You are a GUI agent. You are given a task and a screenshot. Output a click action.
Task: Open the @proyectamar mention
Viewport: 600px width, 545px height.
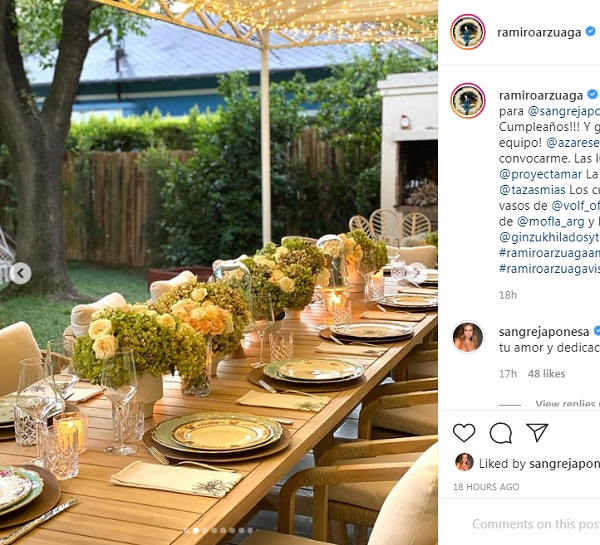point(540,175)
